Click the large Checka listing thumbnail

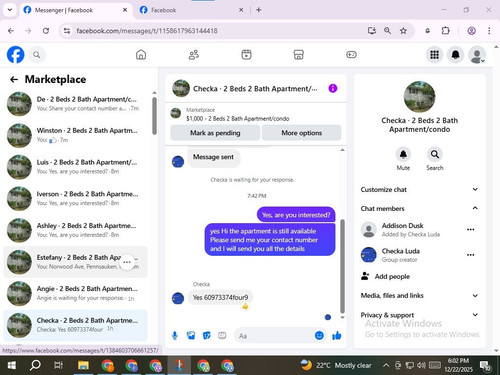pyautogui.click(x=419, y=97)
